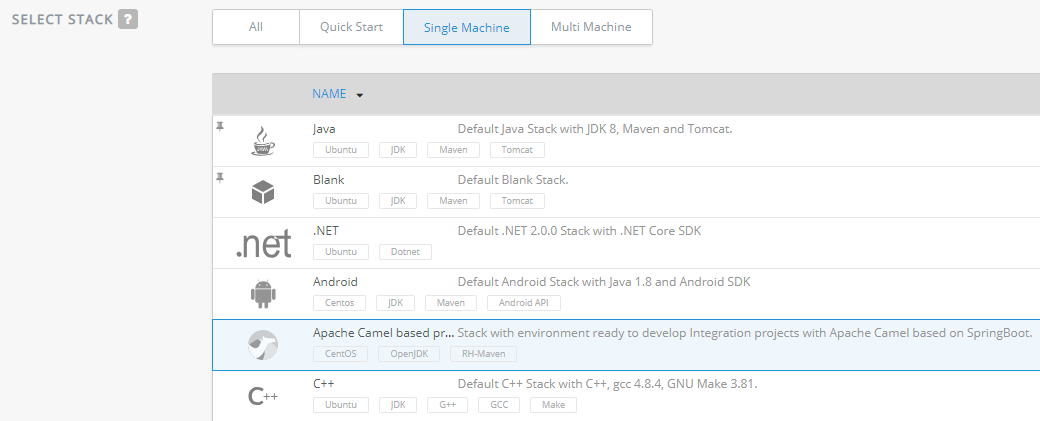Click the RH-Maven tag
This screenshot has height=421, width=1040.
point(484,354)
